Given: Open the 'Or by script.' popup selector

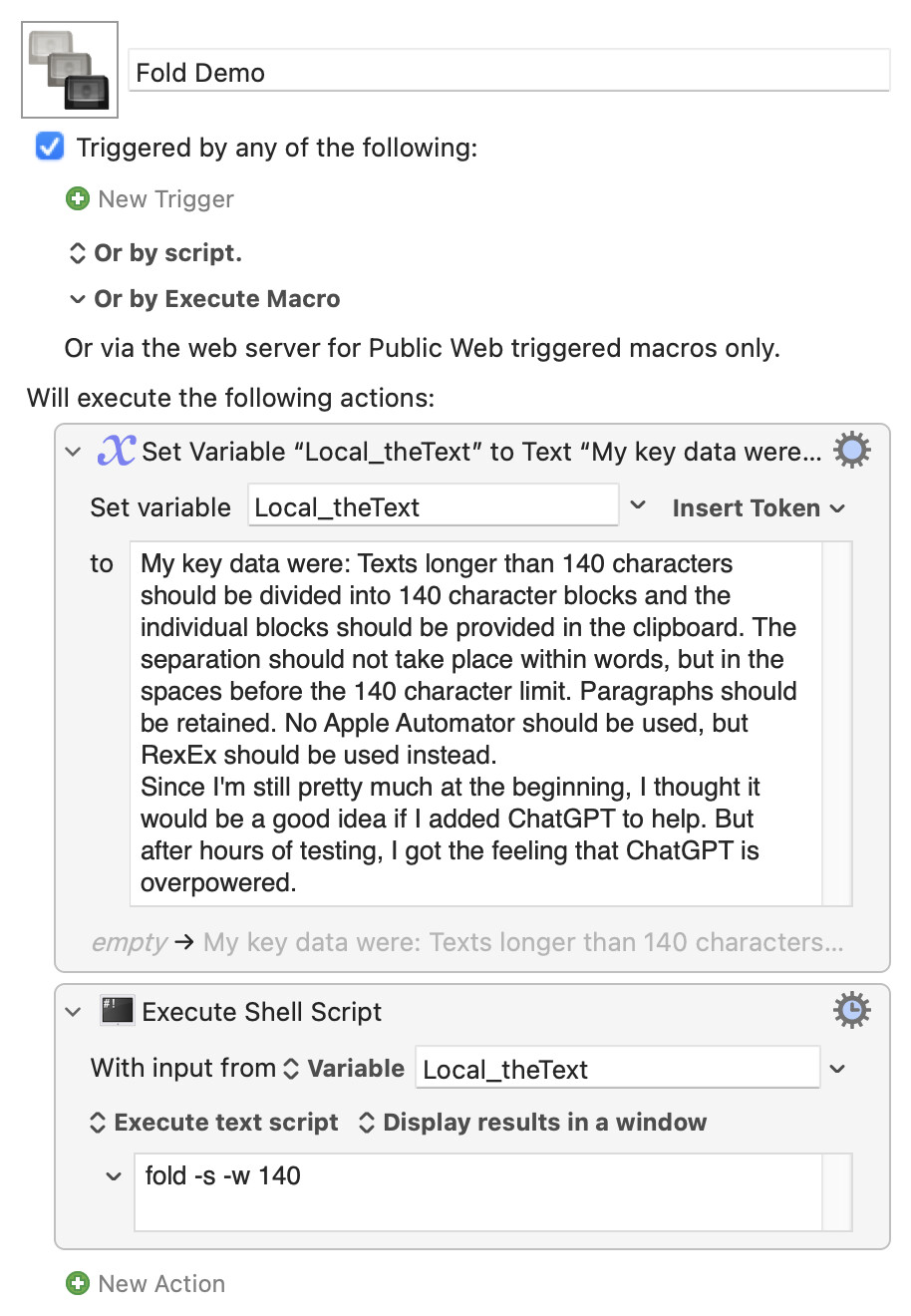Looking at the screenshot, I should (x=154, y=253).
